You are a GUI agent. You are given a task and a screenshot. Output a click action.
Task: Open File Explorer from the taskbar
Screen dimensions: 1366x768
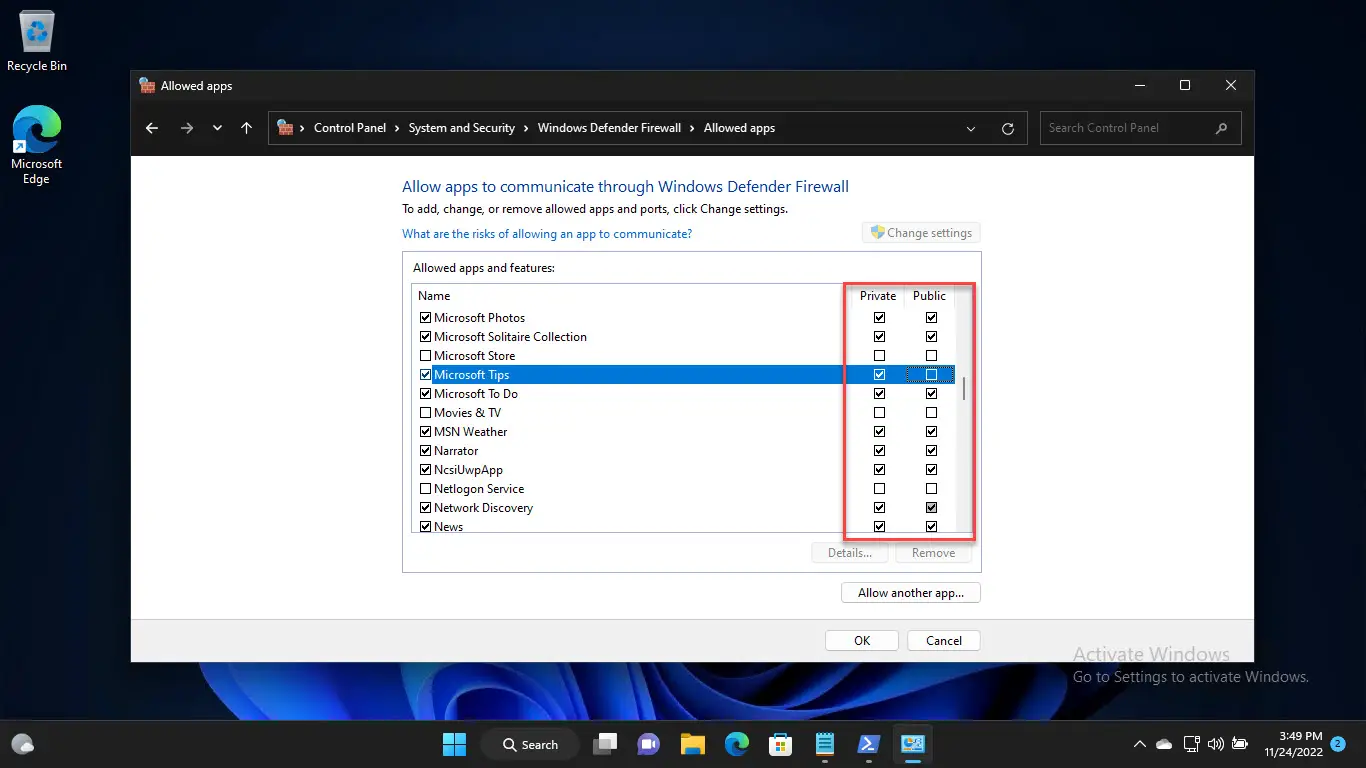(x=692, y=744)
